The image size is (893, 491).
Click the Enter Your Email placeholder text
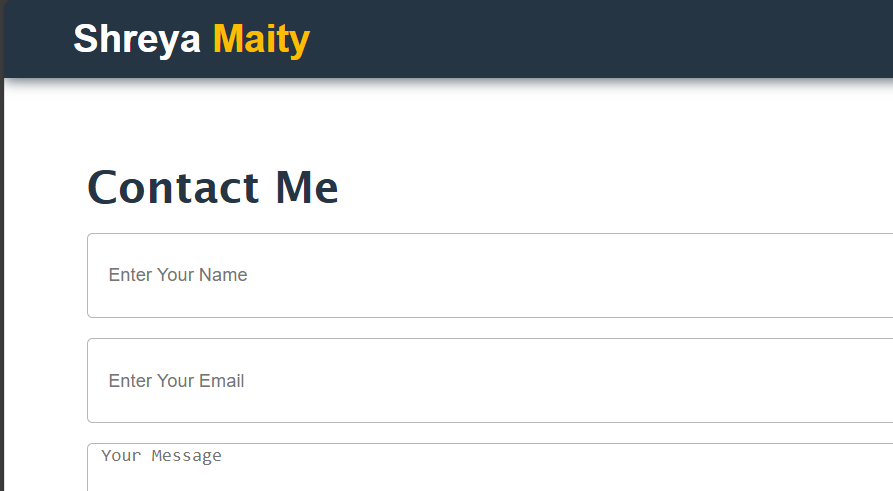coord(176,381)
